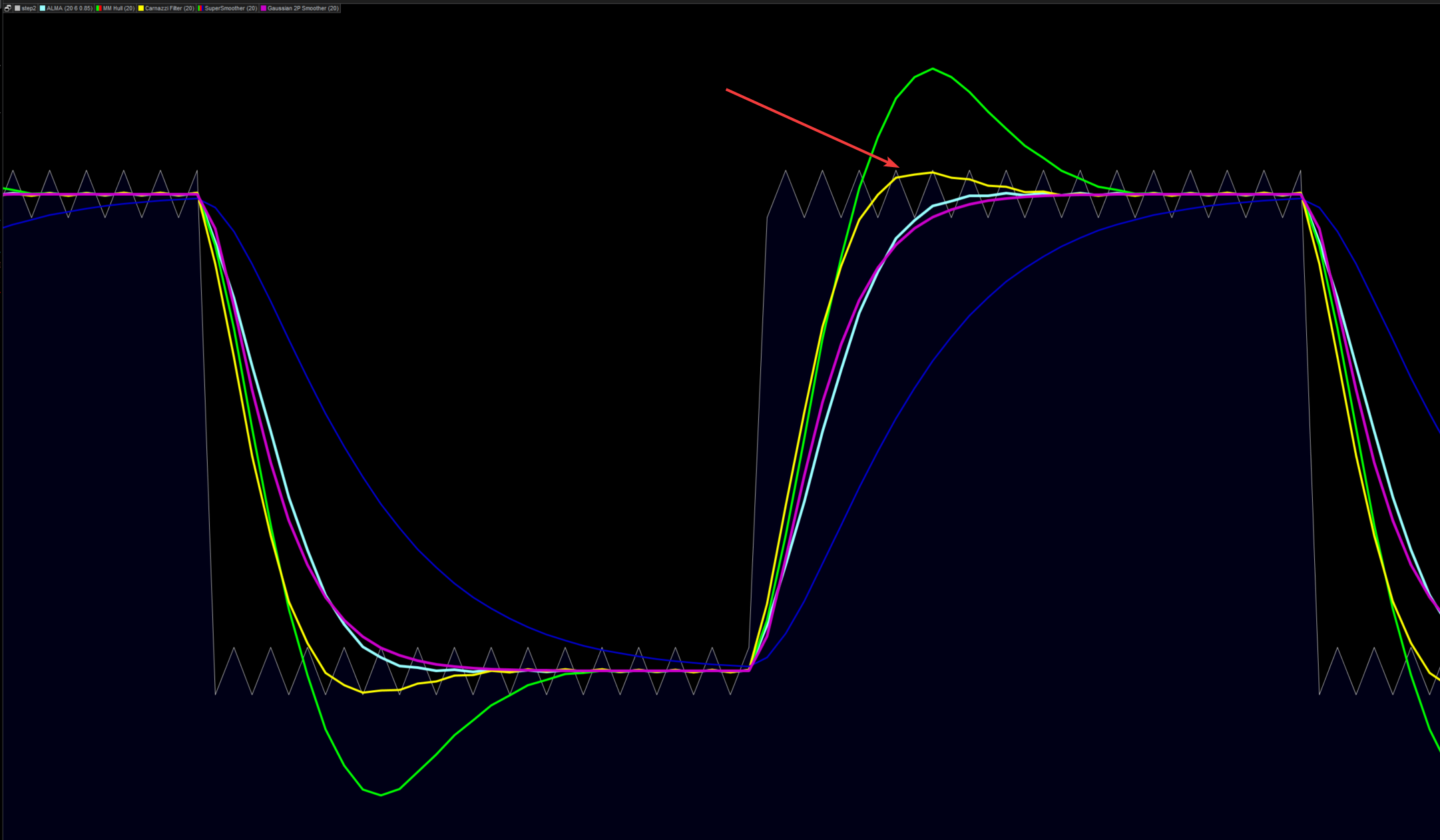This screenshot has height=840, width=1440.
Task: Click the green-red MM Hull swatch icon
Action: pos(99,8)
